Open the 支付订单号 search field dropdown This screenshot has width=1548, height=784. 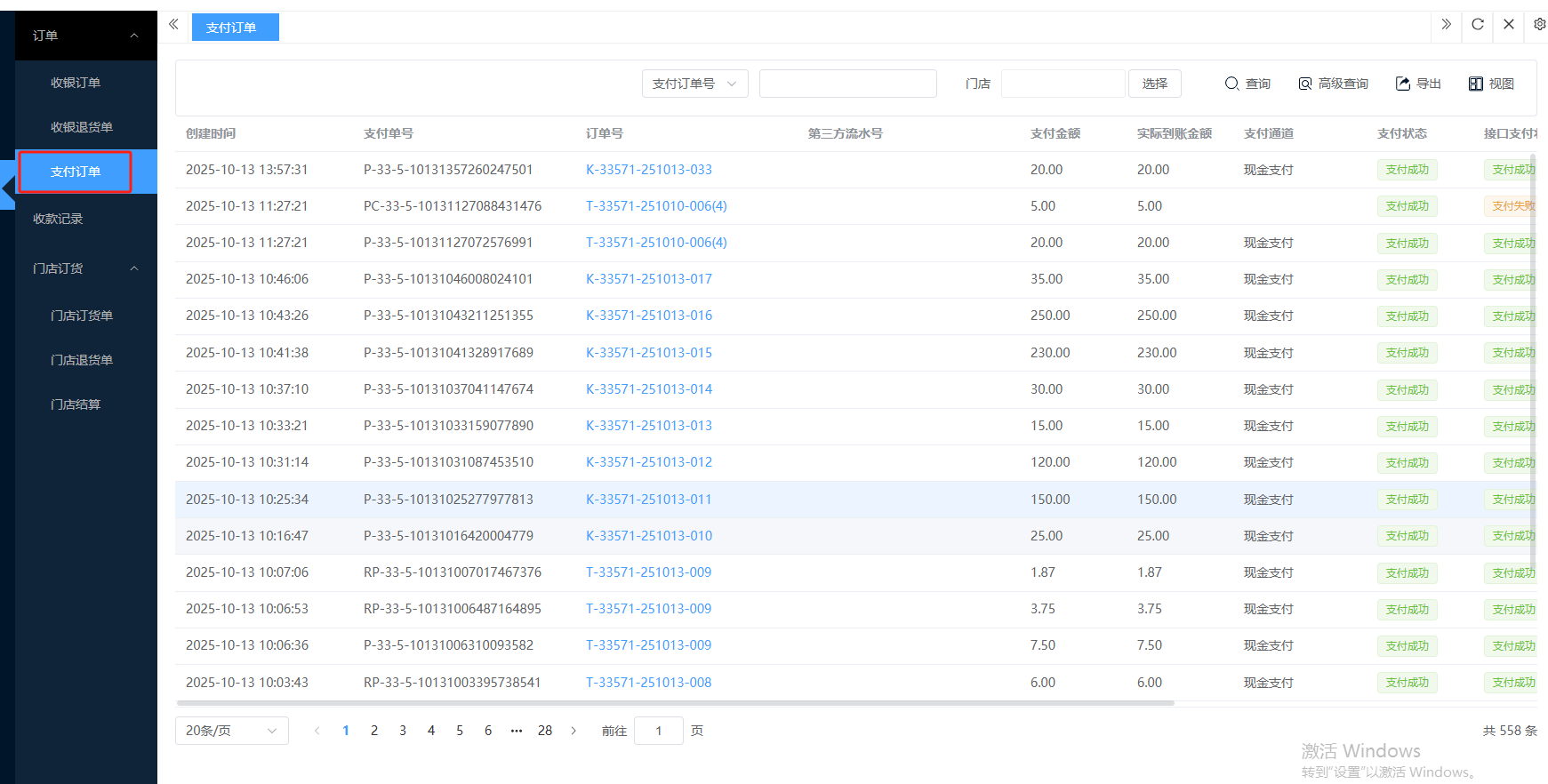[x=694, y=84]
